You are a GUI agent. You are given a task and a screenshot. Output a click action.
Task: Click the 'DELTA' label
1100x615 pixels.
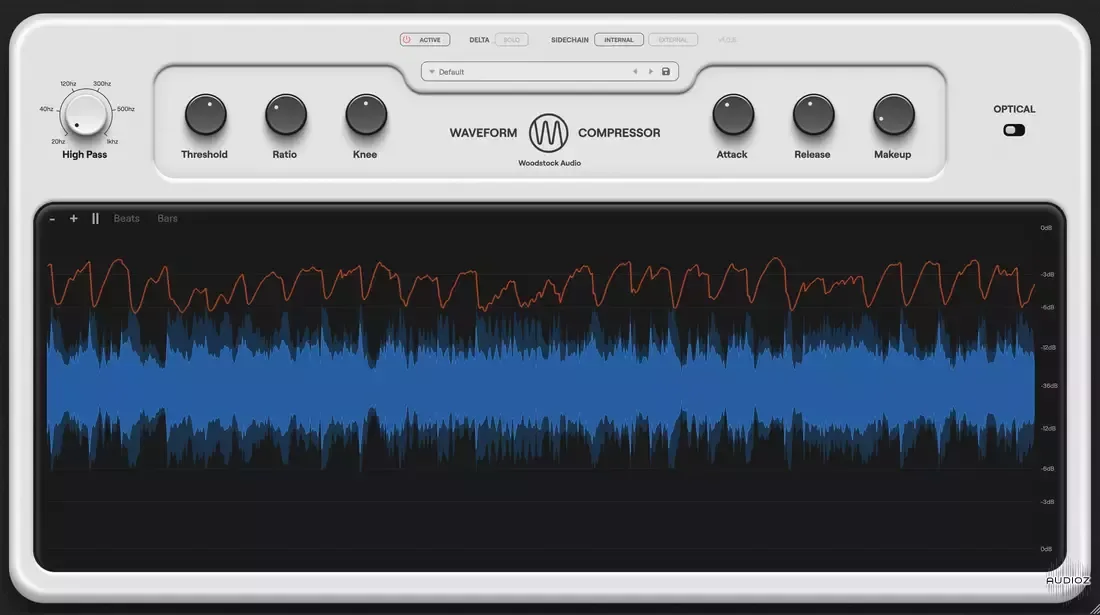(x=479, y=40)
